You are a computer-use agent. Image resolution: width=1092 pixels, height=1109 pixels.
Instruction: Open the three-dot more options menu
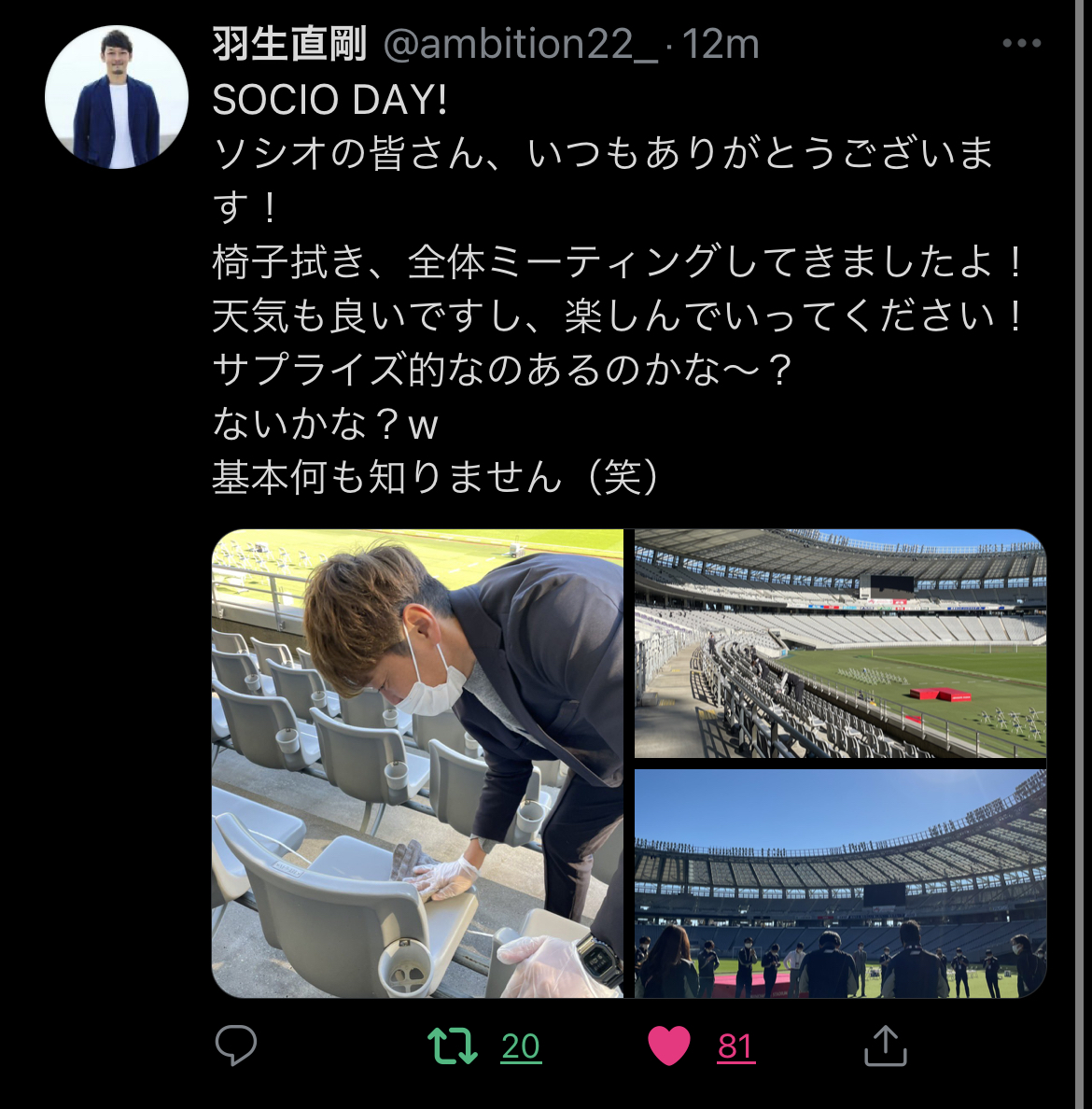tap(1022, 43)
